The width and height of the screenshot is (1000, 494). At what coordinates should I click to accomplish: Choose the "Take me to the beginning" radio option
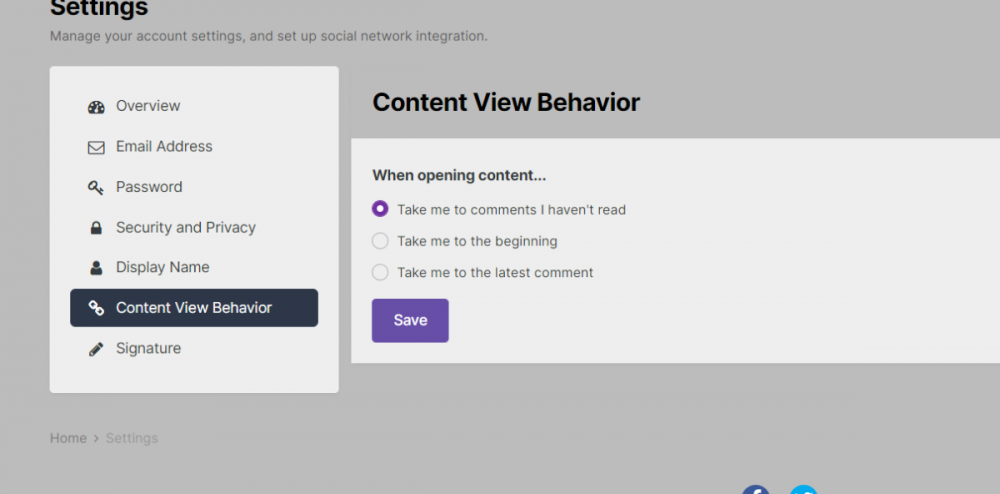click(x=380, y=241)
